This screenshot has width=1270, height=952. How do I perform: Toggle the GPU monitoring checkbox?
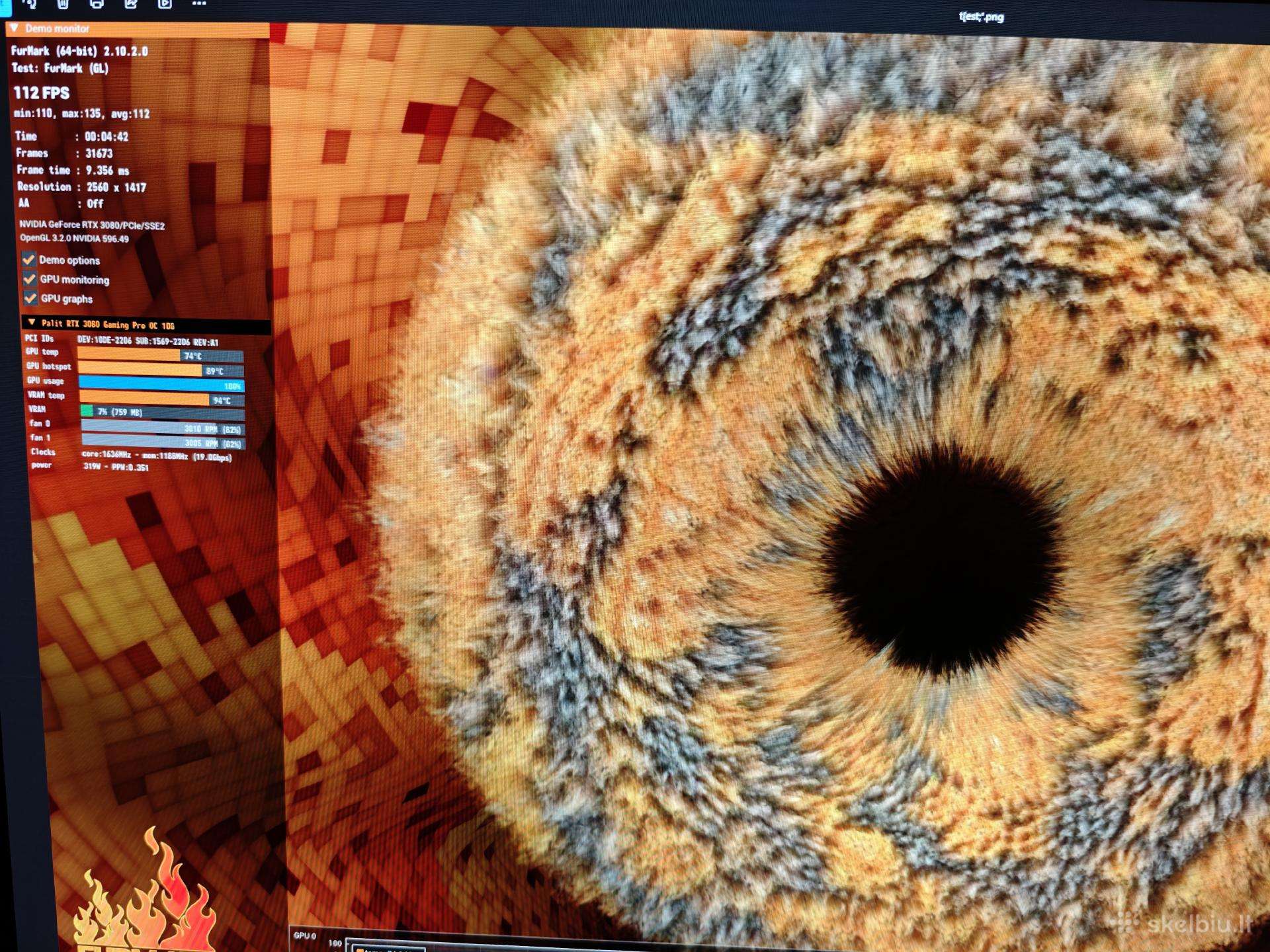coord(29,278)
